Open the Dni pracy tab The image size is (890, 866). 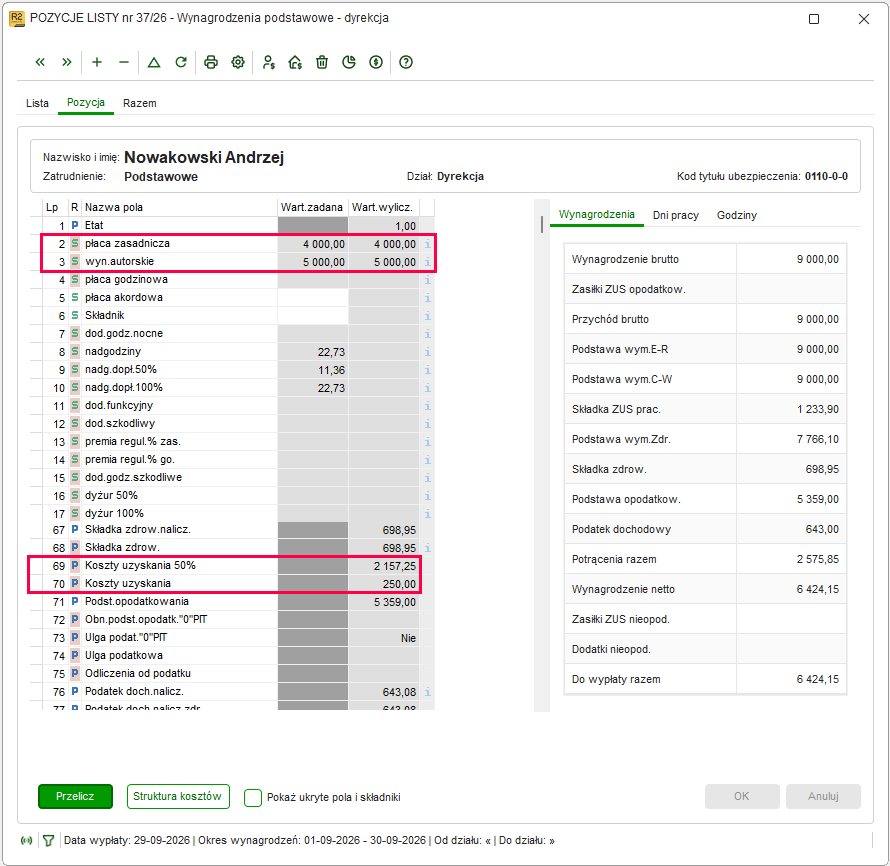point(675,215)
